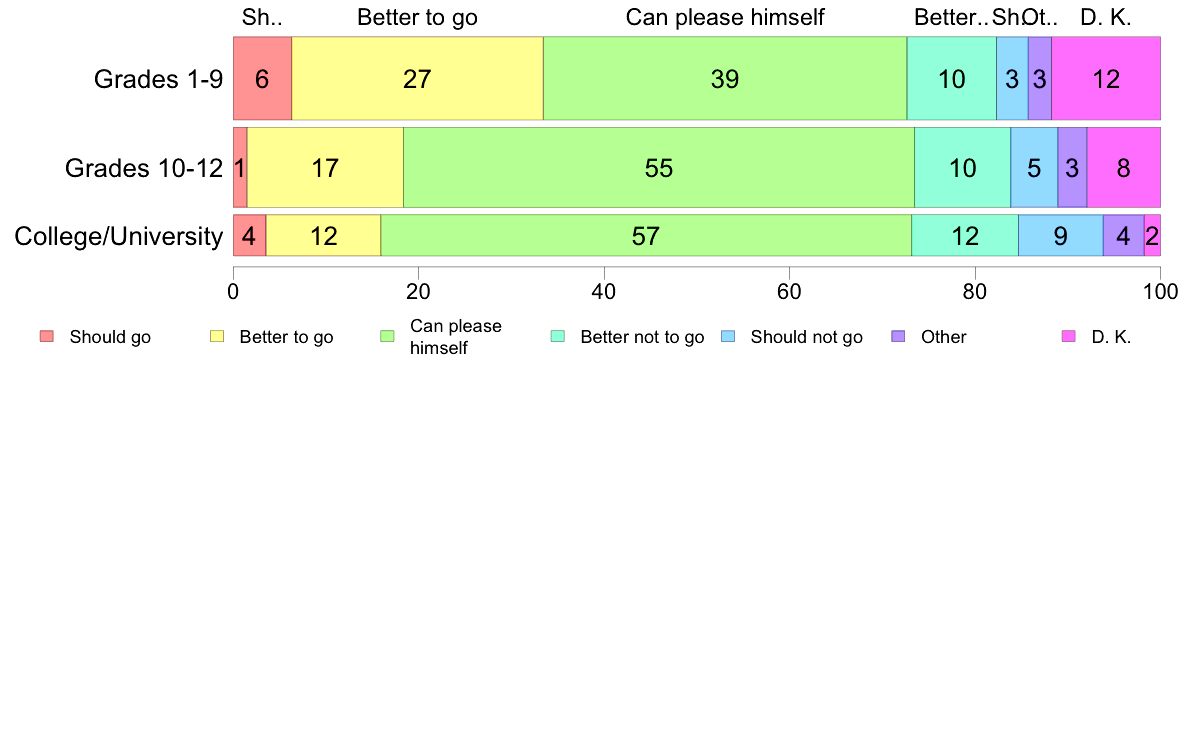Click the Can please himself column header
Screen dimensions: 1188x736
(725, 17)
